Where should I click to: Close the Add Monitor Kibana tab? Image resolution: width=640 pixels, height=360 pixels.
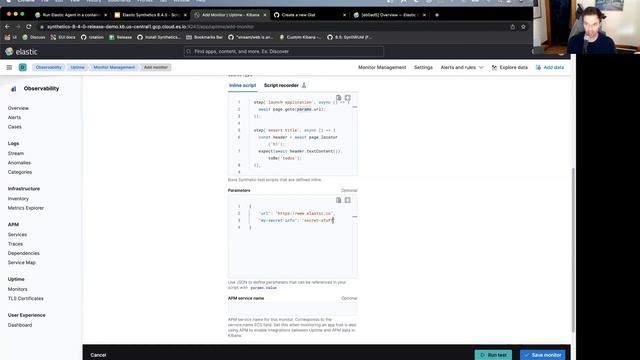click(264, 15)
